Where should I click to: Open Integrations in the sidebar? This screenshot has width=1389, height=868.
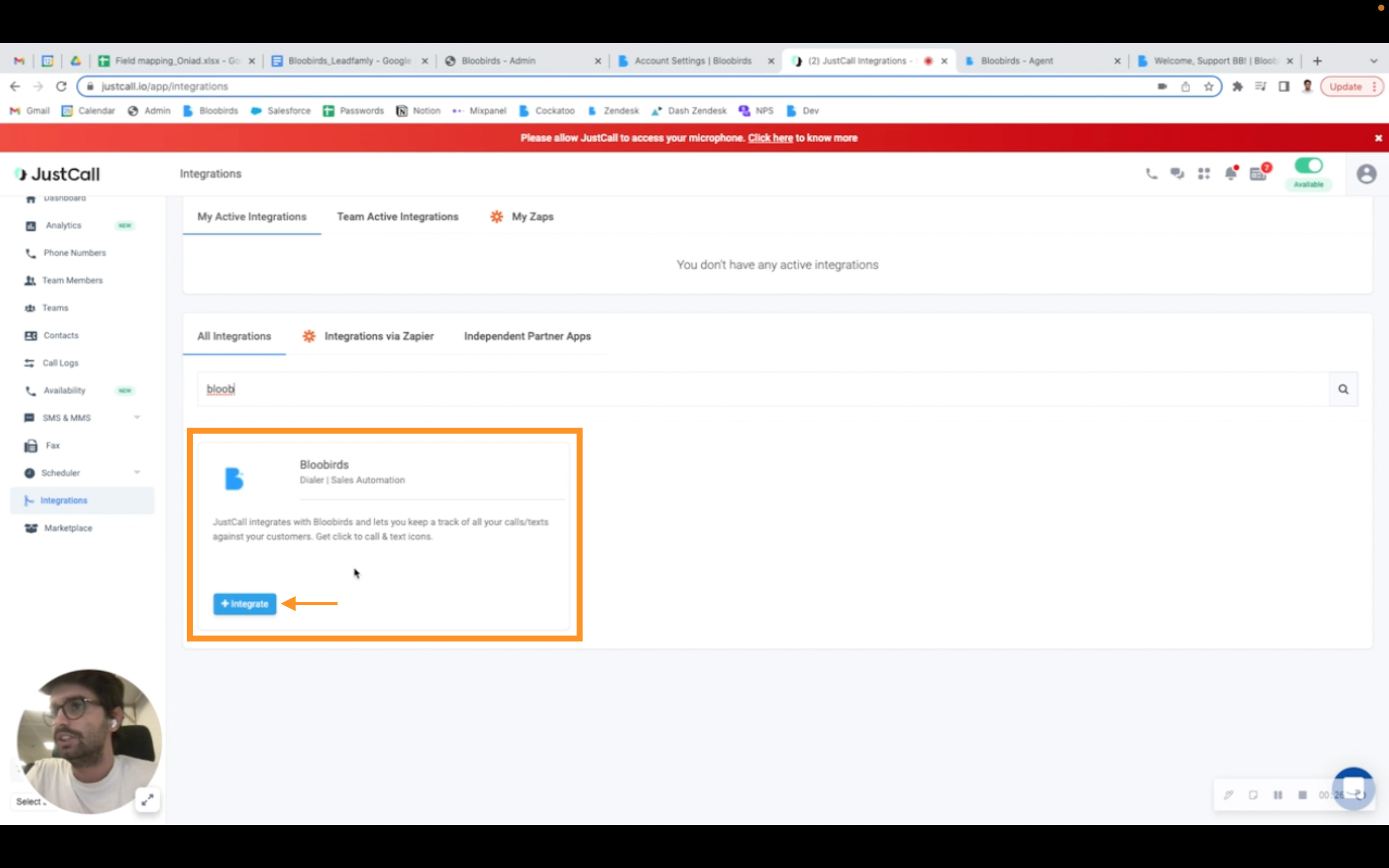(82, 501)
